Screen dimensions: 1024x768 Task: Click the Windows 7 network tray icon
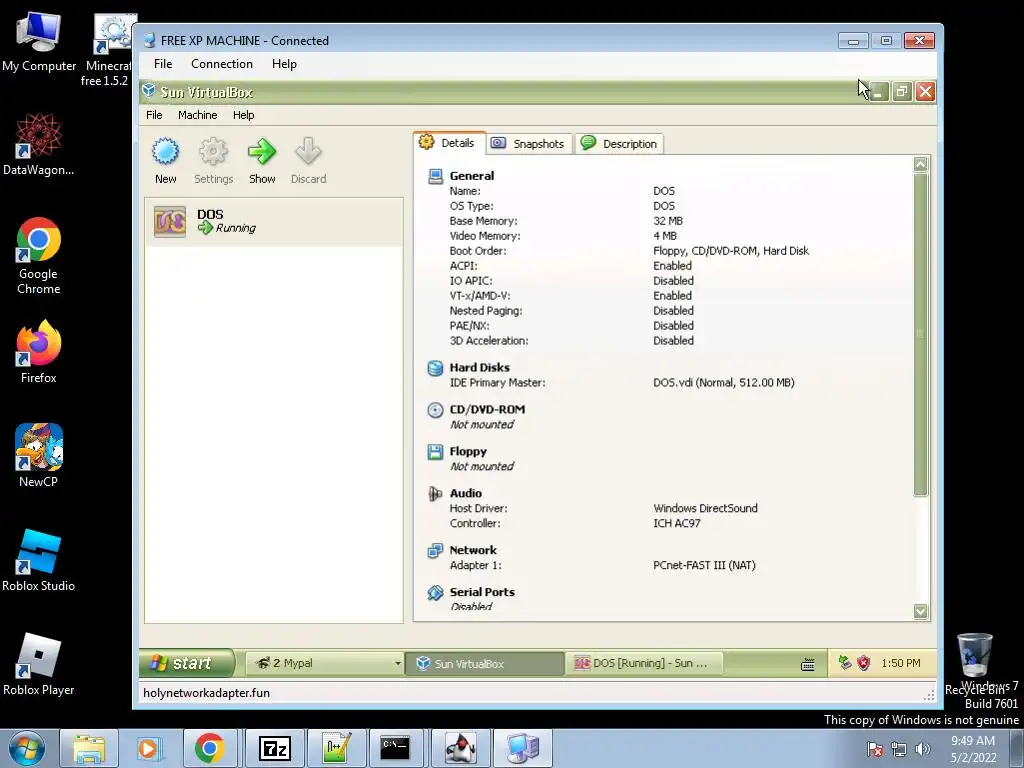click(899, 749)
